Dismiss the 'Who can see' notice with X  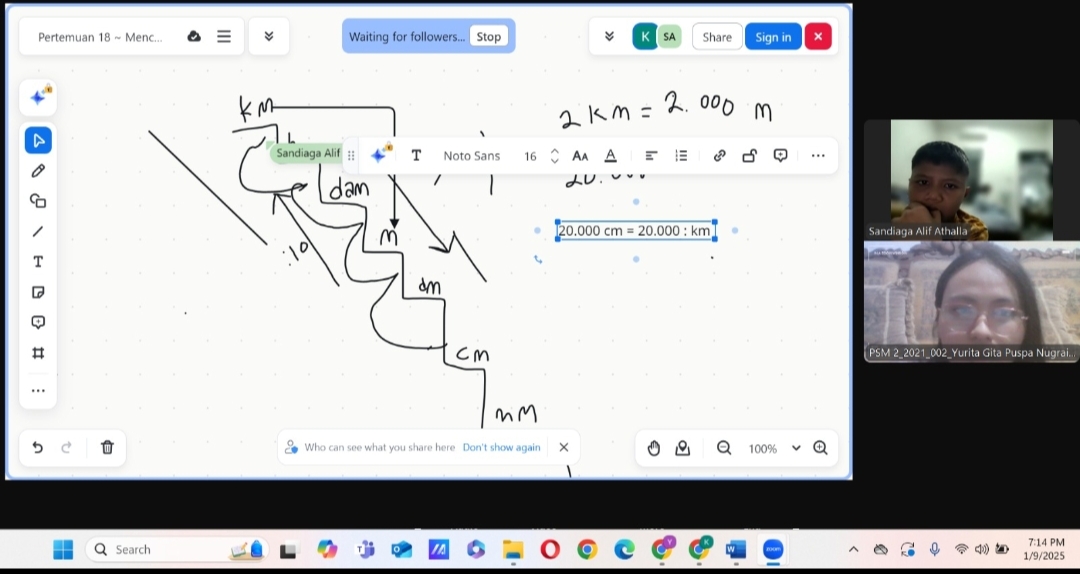click(563, 447)
